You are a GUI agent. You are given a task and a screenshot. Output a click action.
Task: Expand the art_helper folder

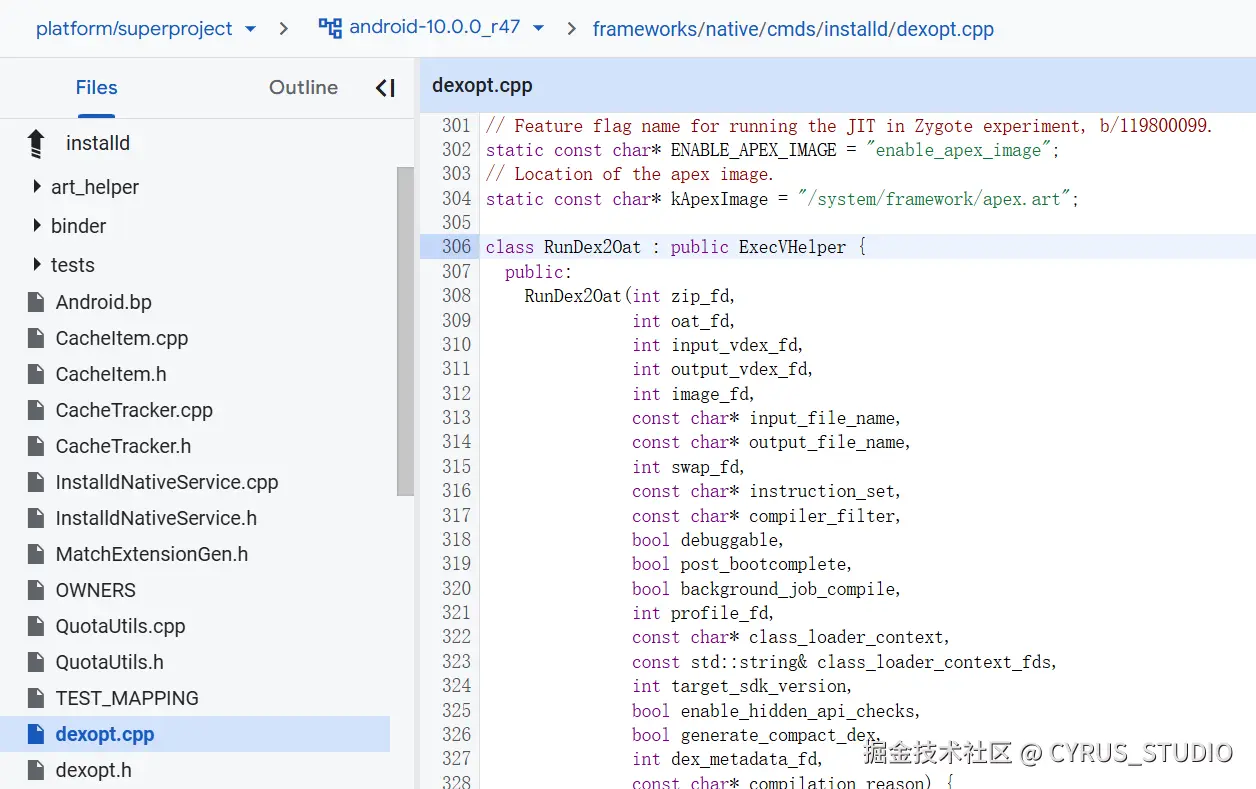(37, 186)
